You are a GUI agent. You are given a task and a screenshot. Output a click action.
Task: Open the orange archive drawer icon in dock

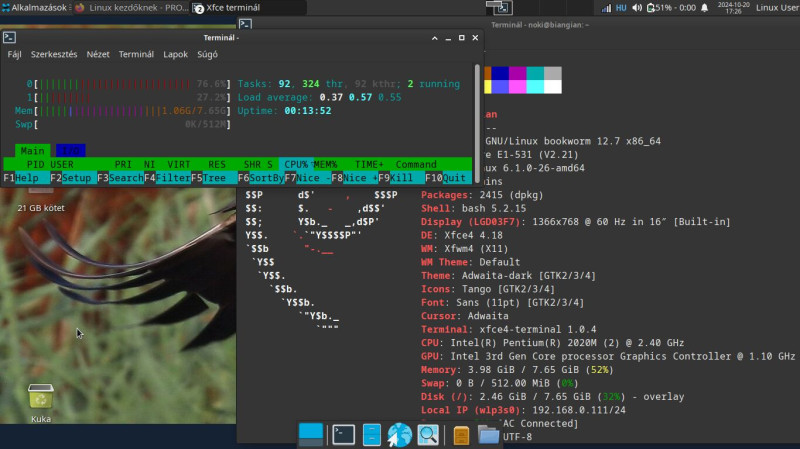pyautogui.click(x=461, y=435)
